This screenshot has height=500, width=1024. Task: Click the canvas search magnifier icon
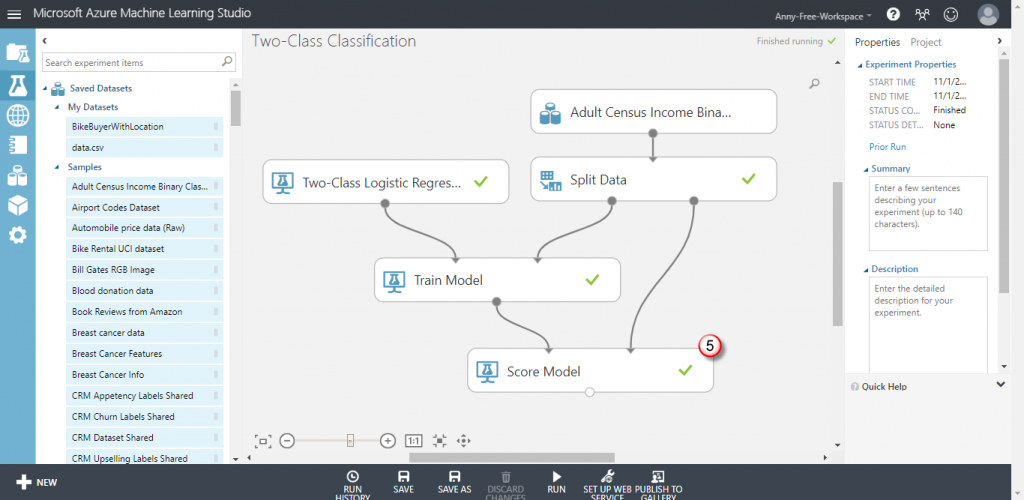point(814,84)
